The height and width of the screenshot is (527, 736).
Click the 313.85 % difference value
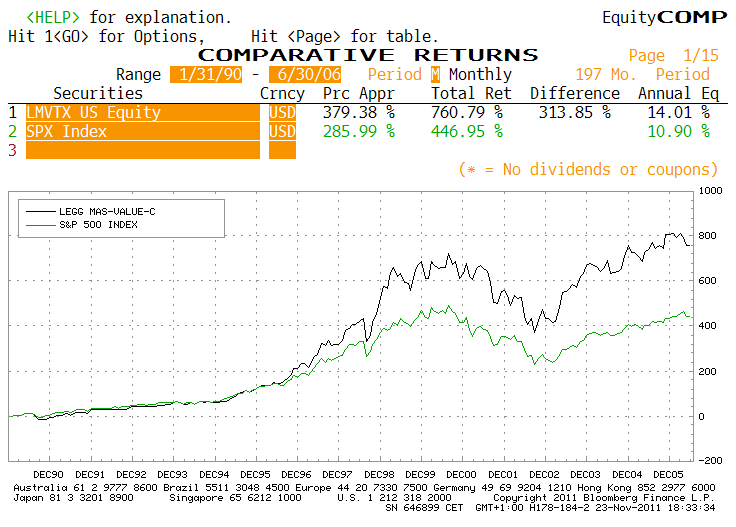click(575, 113)
